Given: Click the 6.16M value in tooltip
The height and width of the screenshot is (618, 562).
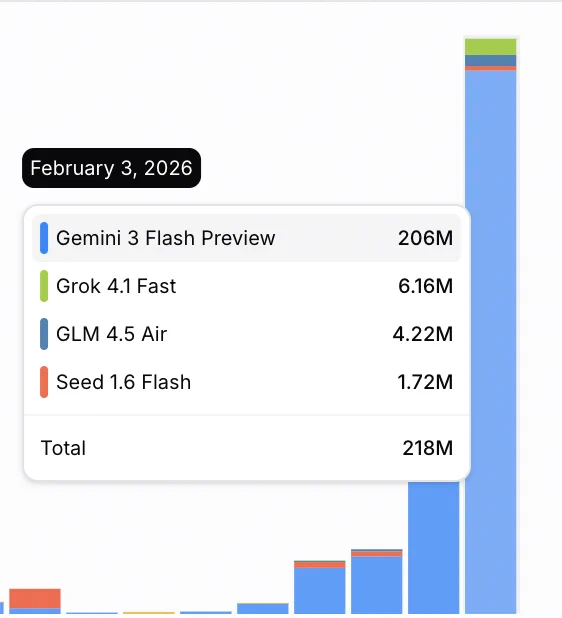Looking at the screenshot, I should click(425, 286).
